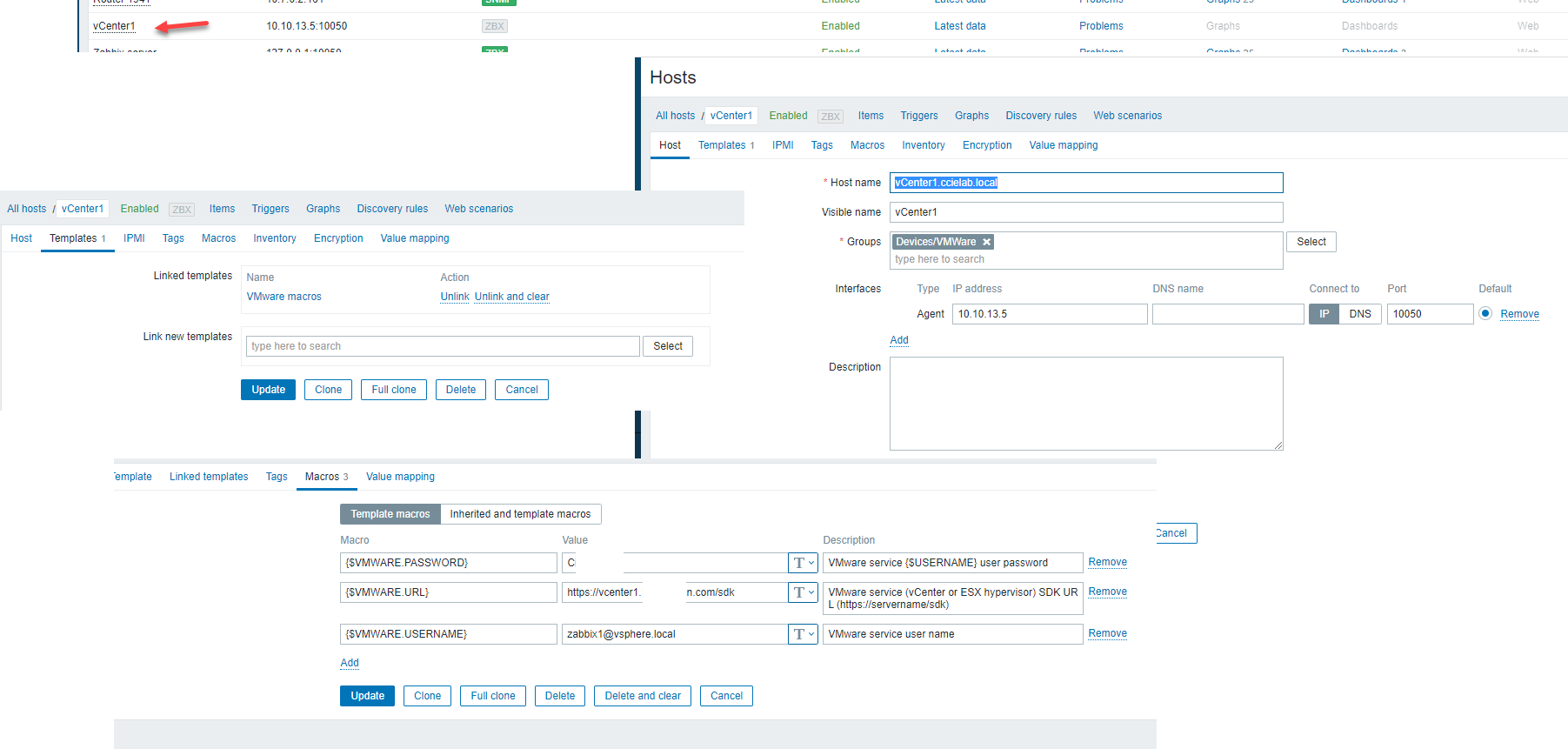Click the Description text area
Screen dimensions: 1568x749
click(x=1086, y=404)
